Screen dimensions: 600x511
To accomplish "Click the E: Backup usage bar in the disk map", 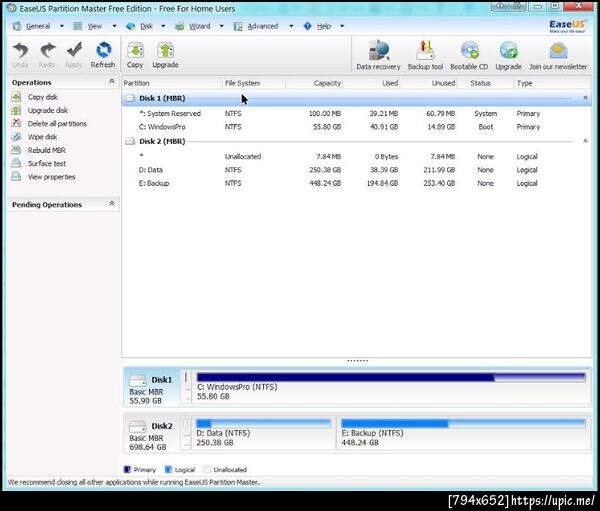I will [463, 423].
